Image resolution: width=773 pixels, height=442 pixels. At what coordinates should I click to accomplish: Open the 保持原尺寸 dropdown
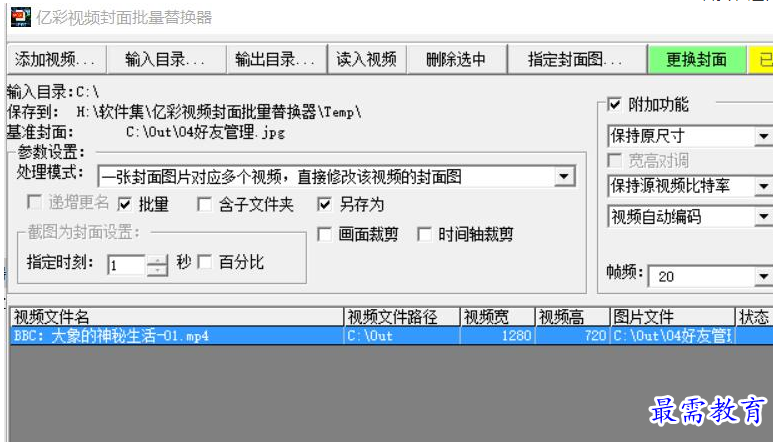click(x=764, y=136)
